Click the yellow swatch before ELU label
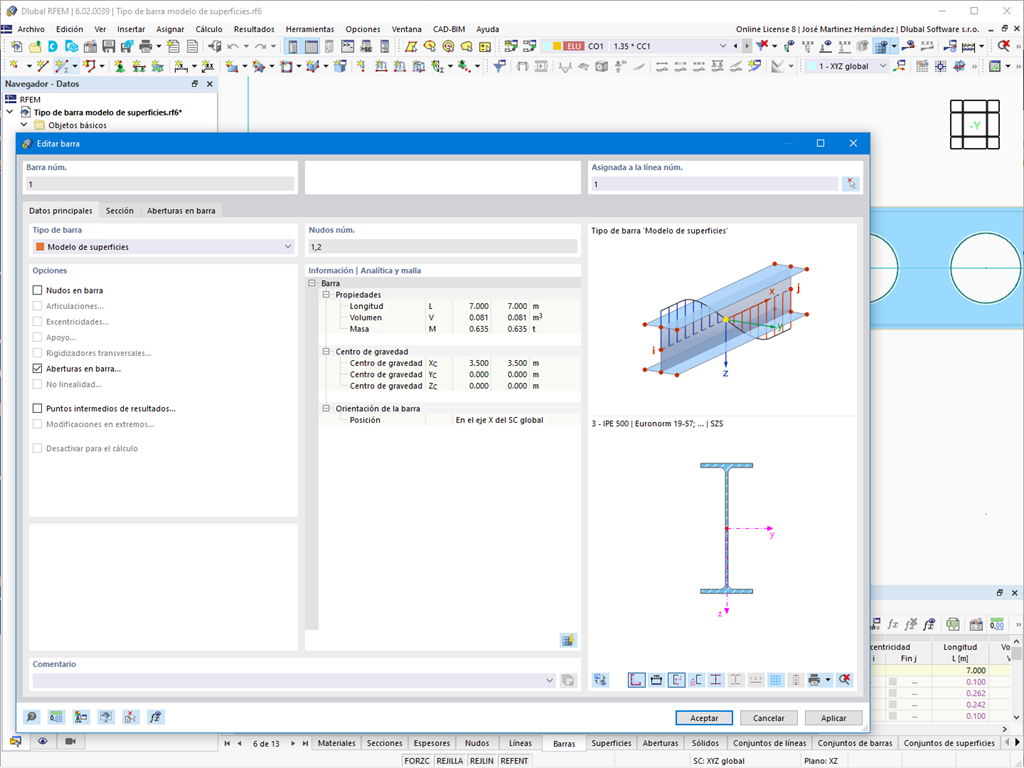Screen dimensions: 1024x768 556,46
